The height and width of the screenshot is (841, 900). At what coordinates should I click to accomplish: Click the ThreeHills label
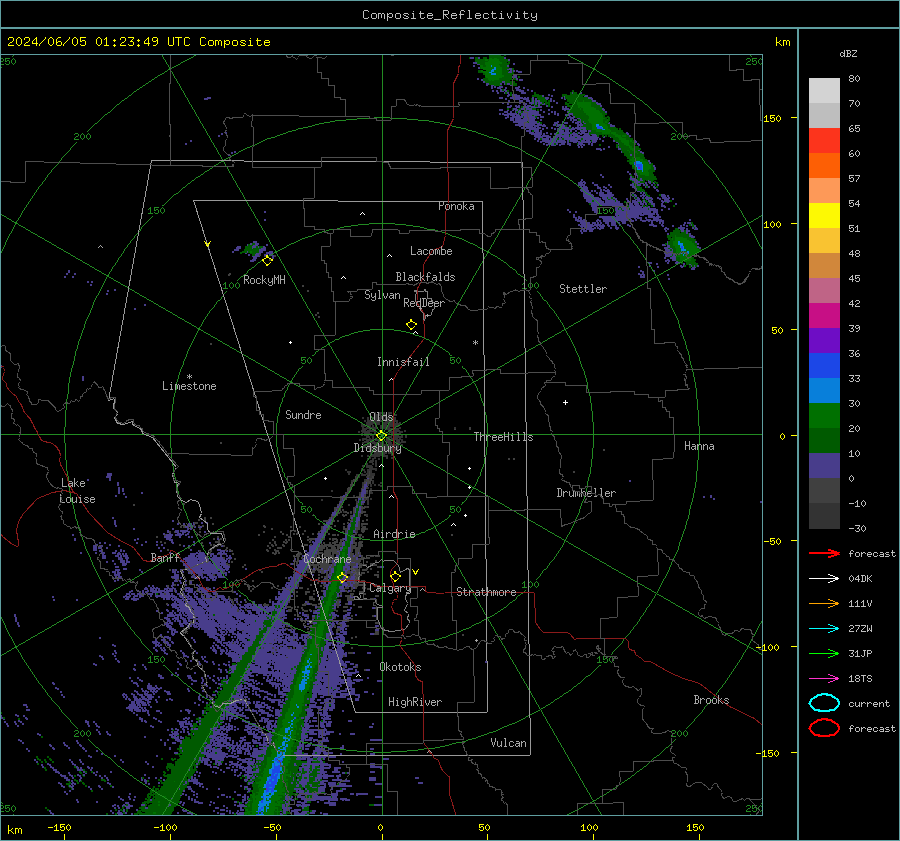[503, 437]
